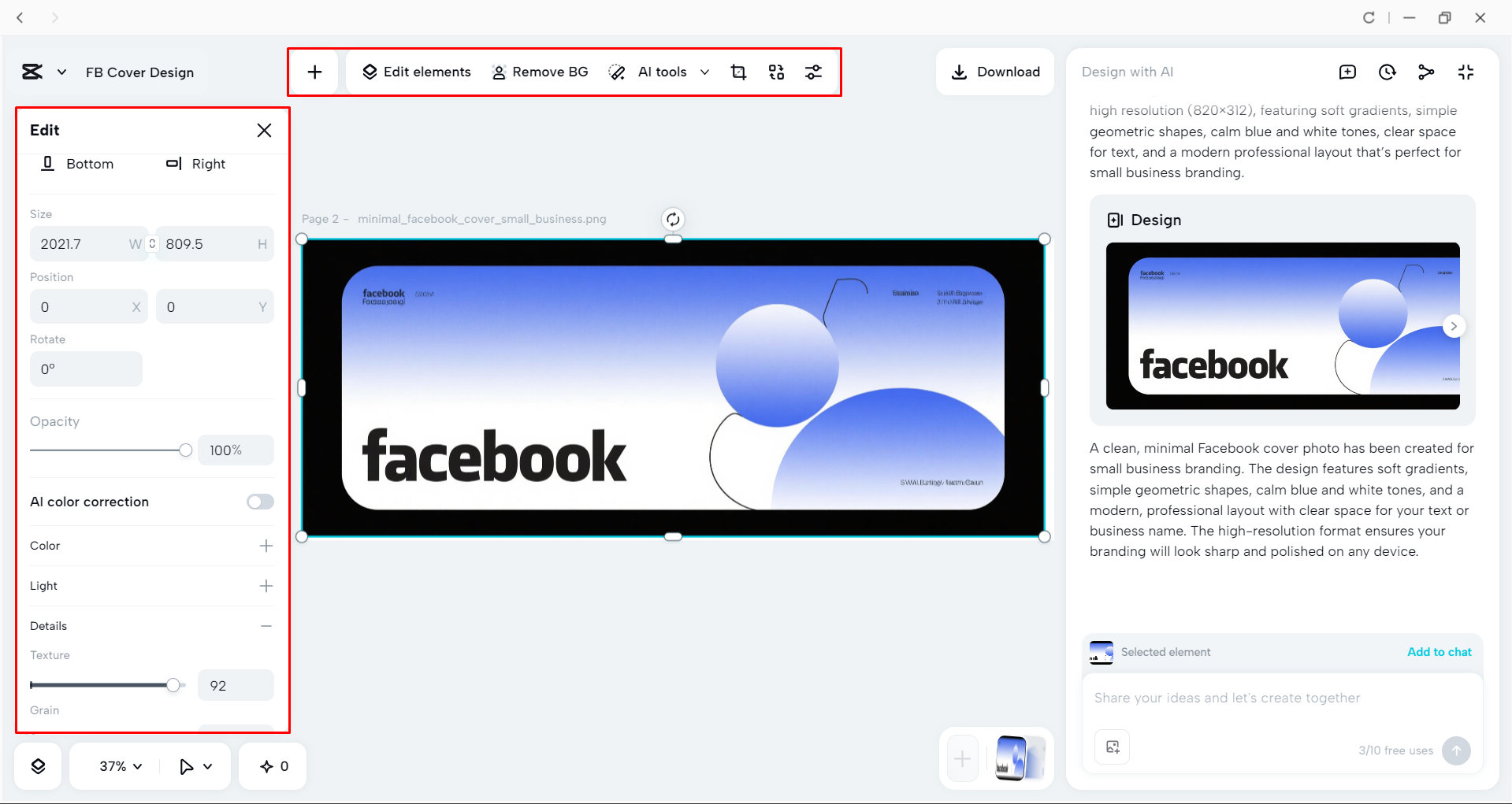
Task: Select the crop tool icon
Action: (738, 72)
